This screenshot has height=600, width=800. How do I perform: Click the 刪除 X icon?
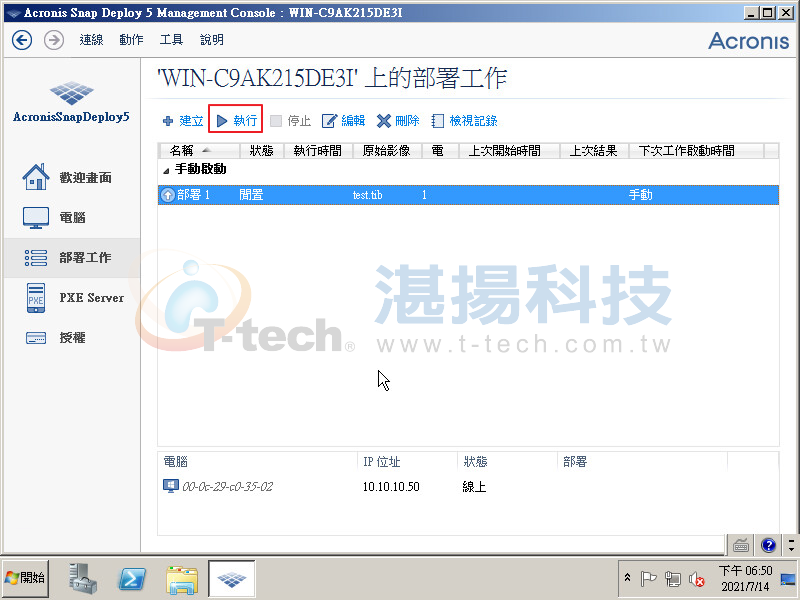tap(384, 121)
